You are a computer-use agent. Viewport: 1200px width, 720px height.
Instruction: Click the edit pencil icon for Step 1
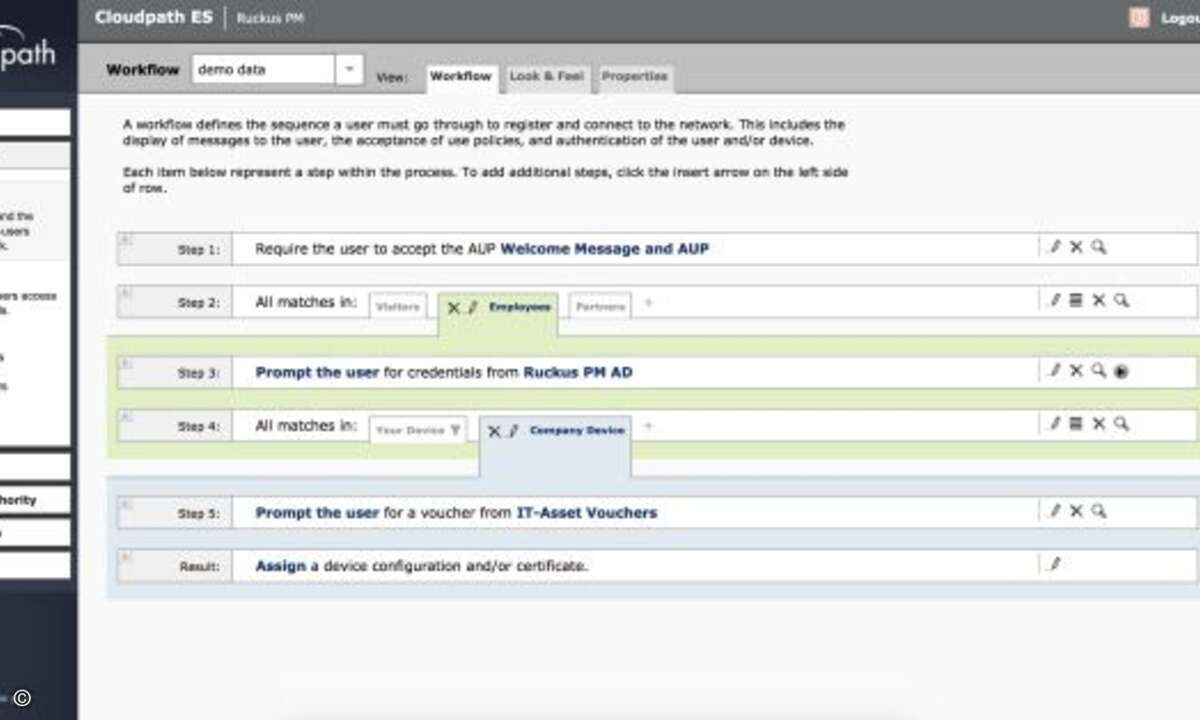click(x=1054, y=247)
